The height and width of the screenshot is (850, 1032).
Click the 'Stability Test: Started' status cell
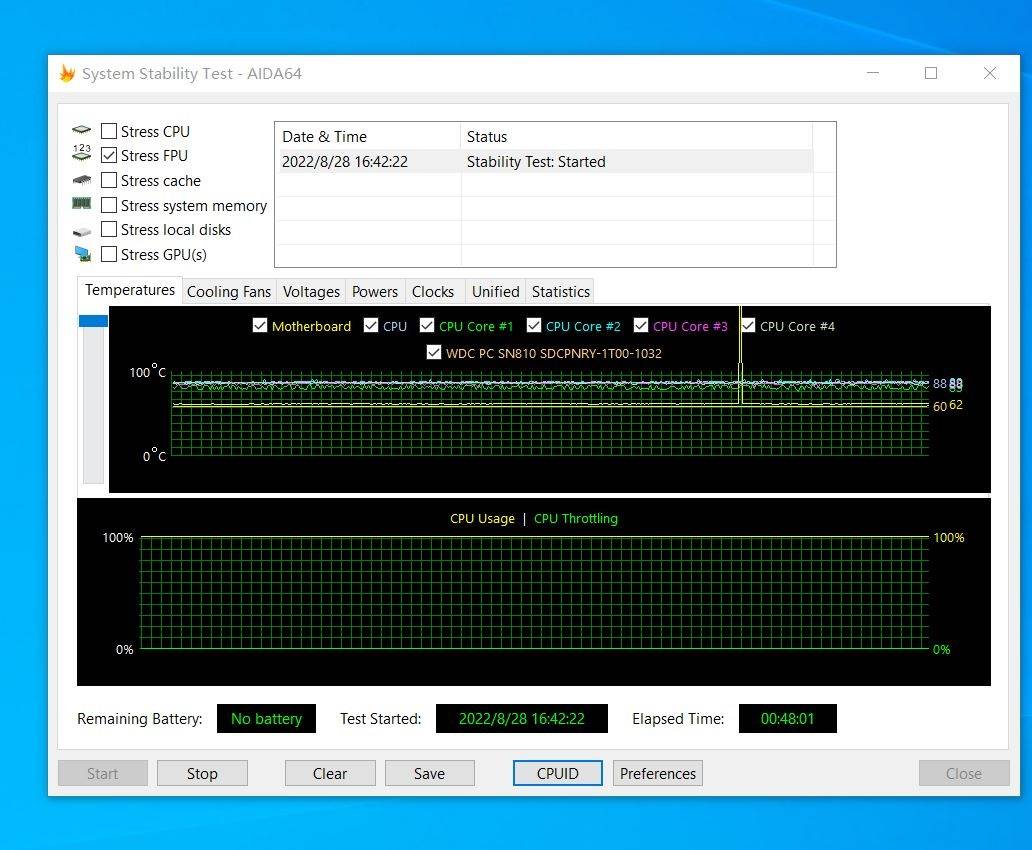click(536, 162)
